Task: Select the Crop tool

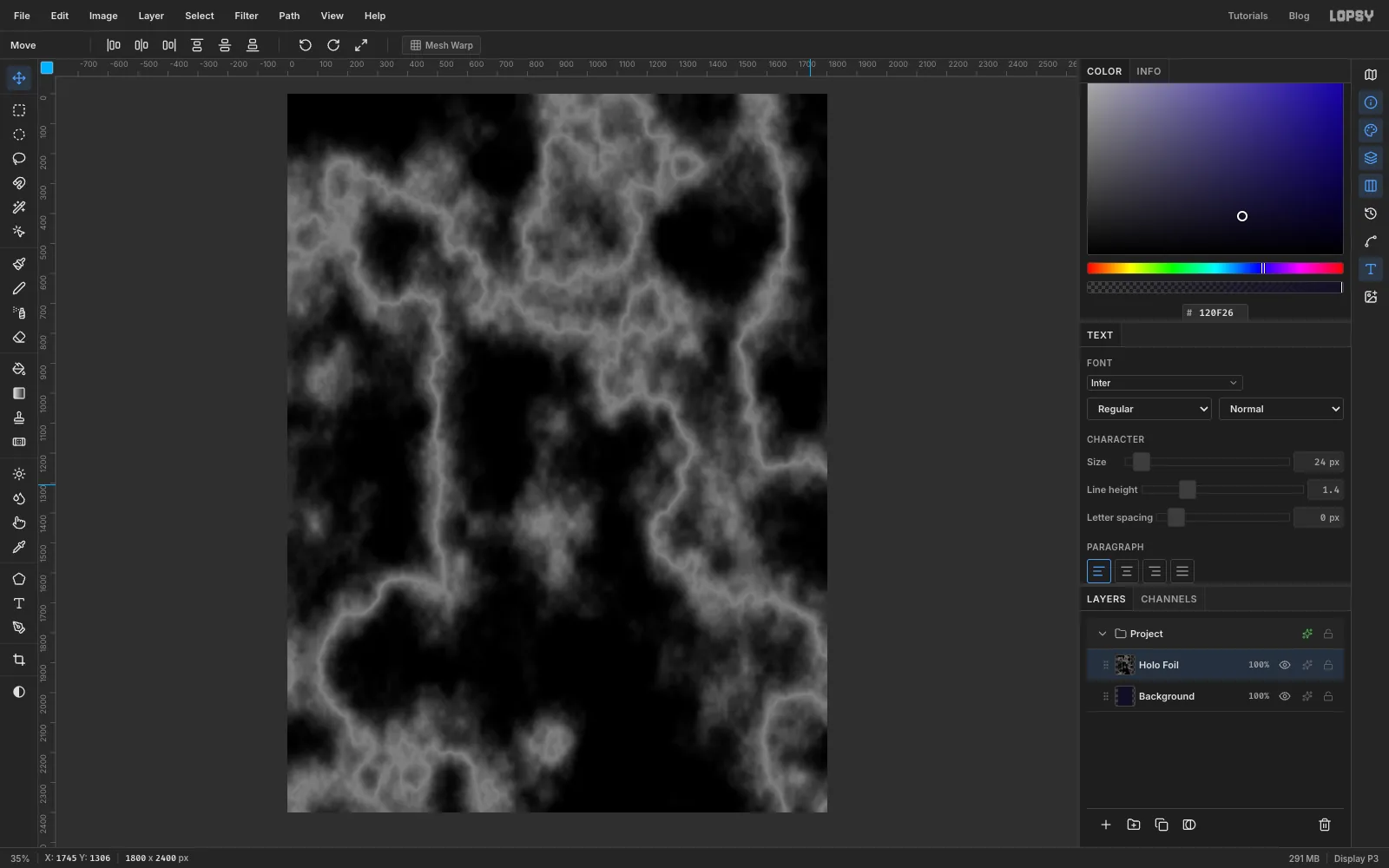Action: 19,660
